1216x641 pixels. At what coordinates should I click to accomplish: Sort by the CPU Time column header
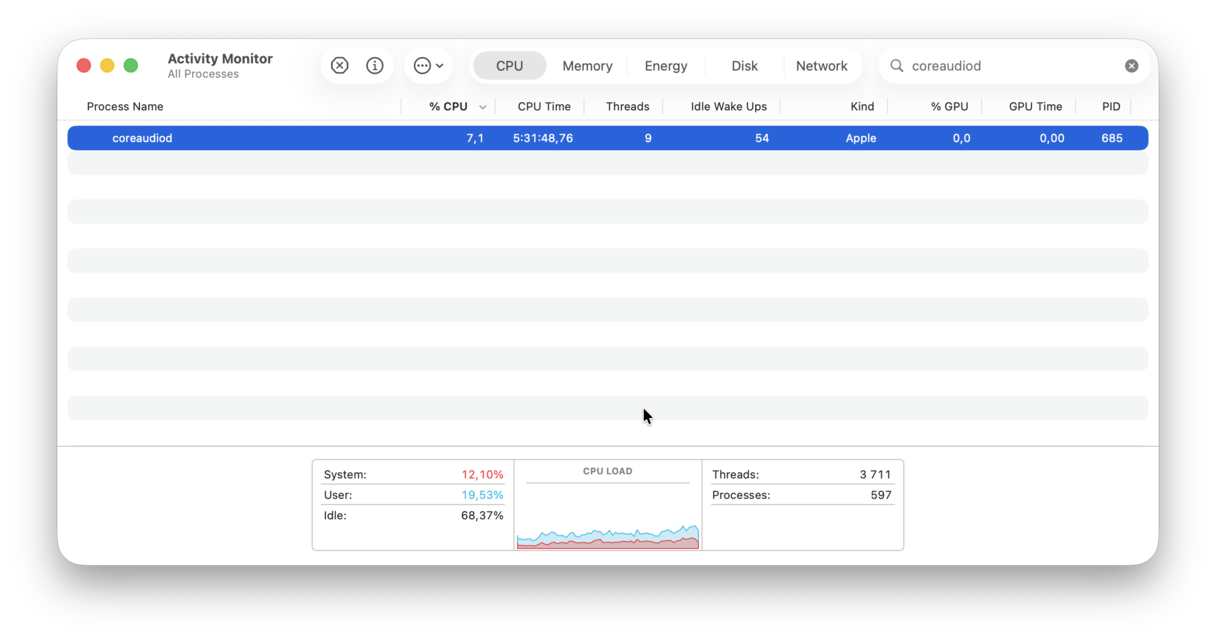(x=544, y=107)
